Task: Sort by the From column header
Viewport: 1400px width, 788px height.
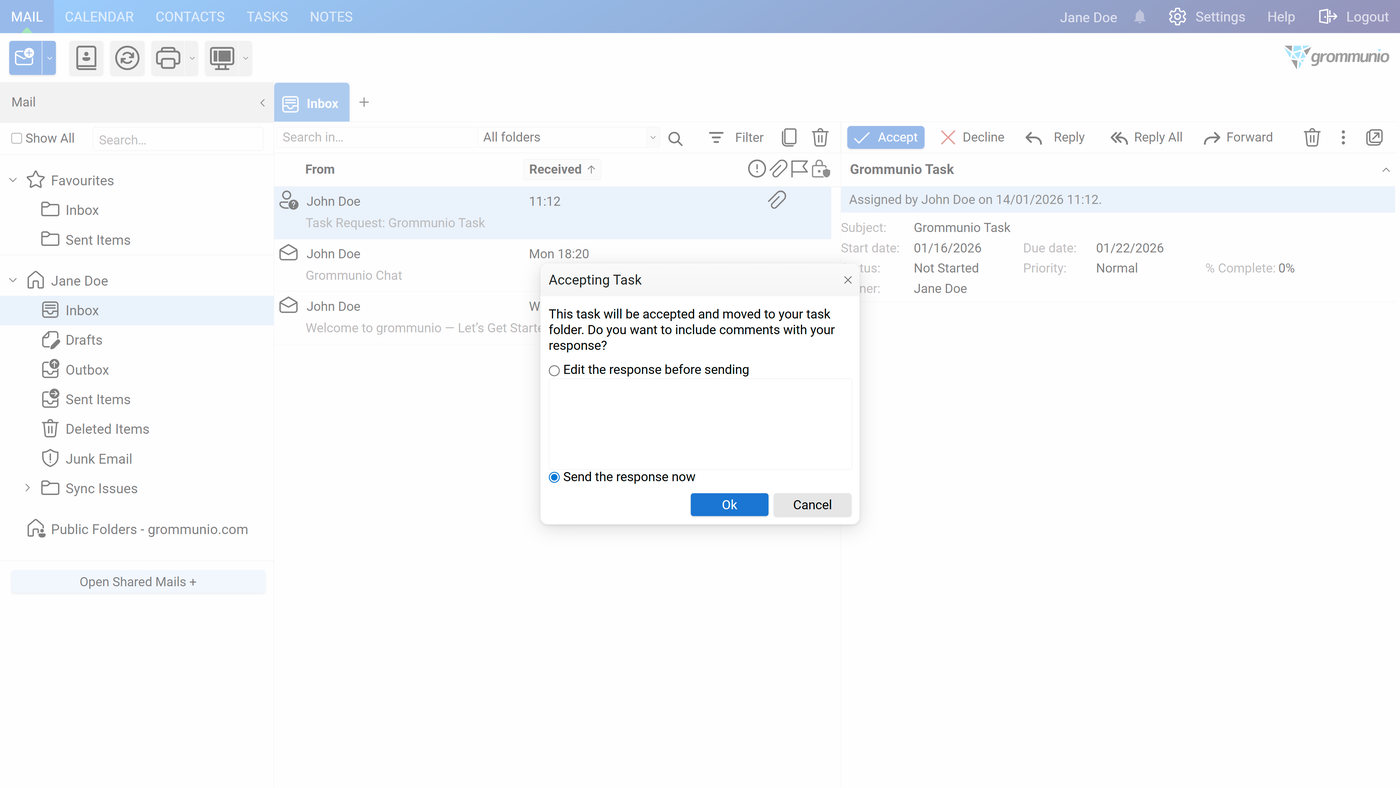Action: (320, 169)
